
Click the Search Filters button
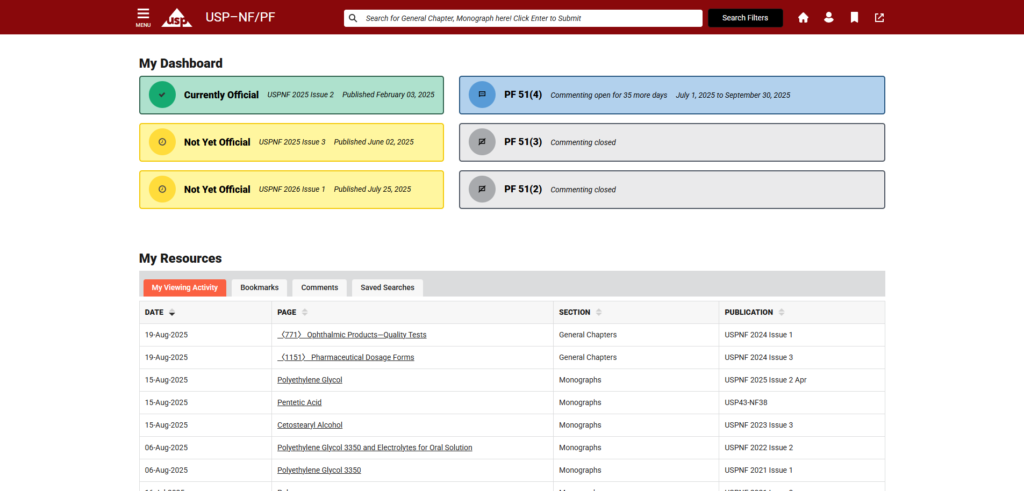click(x=745, y=18)
